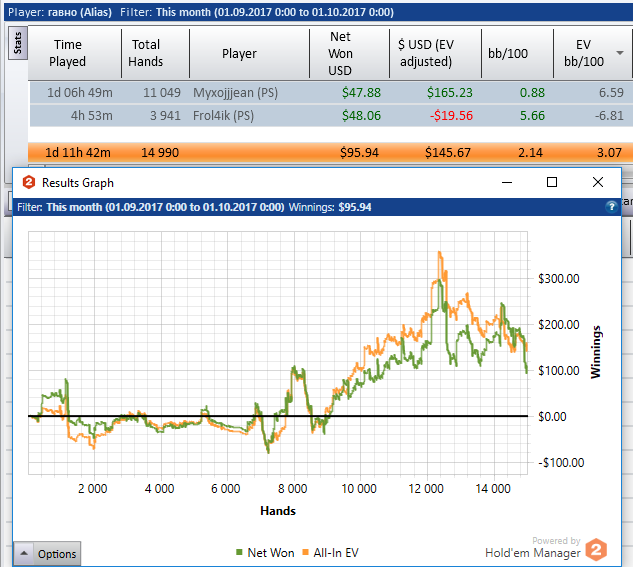
Task: Click the 11 049 total hands cell
Action: 161,92
